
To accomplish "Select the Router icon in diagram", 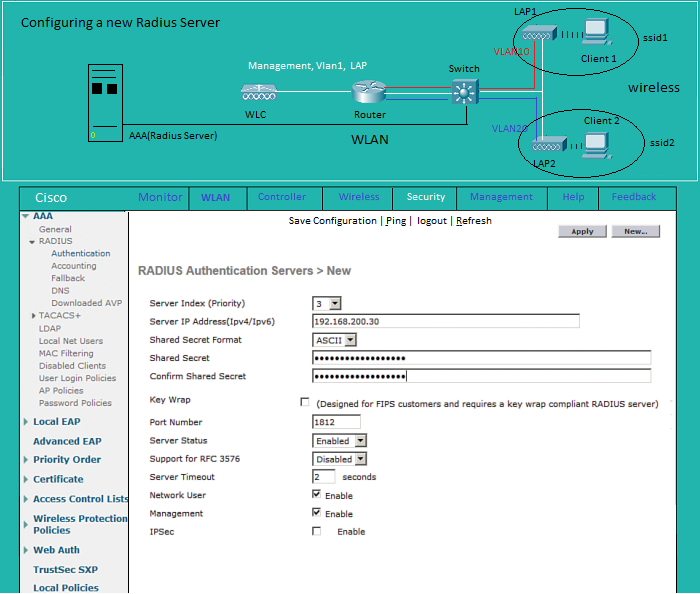I will pos(368,93).
